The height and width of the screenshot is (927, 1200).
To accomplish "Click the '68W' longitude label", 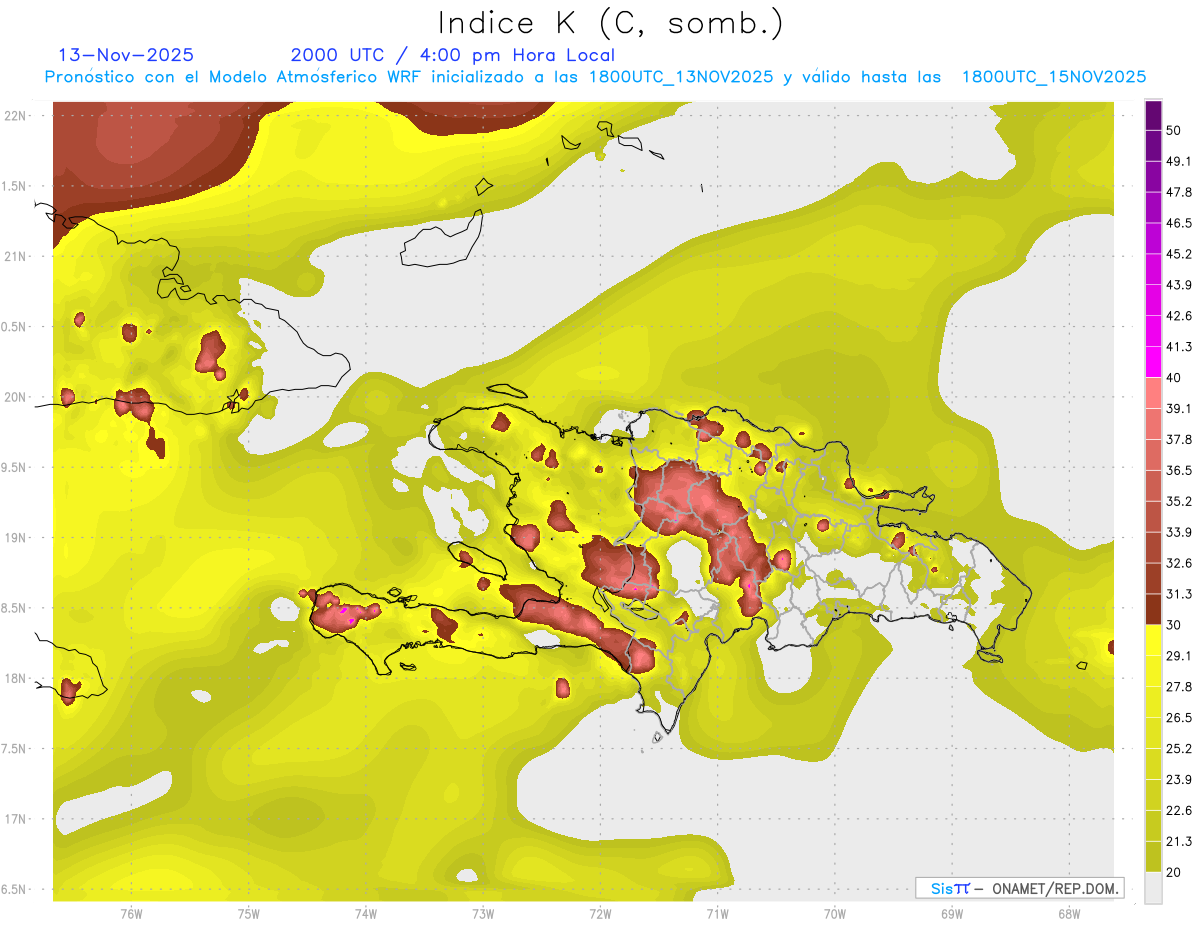I will point(1068,914).
